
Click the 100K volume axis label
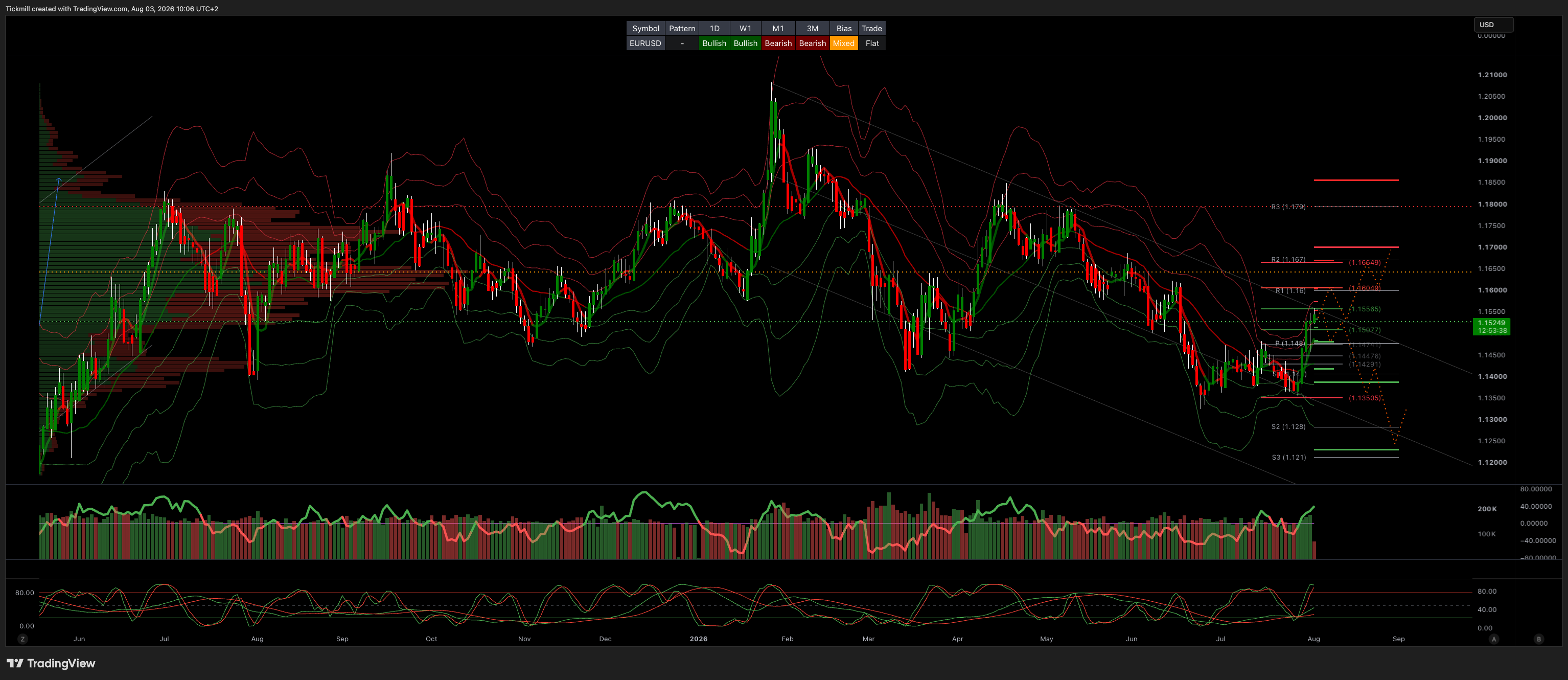point(1486,534)
